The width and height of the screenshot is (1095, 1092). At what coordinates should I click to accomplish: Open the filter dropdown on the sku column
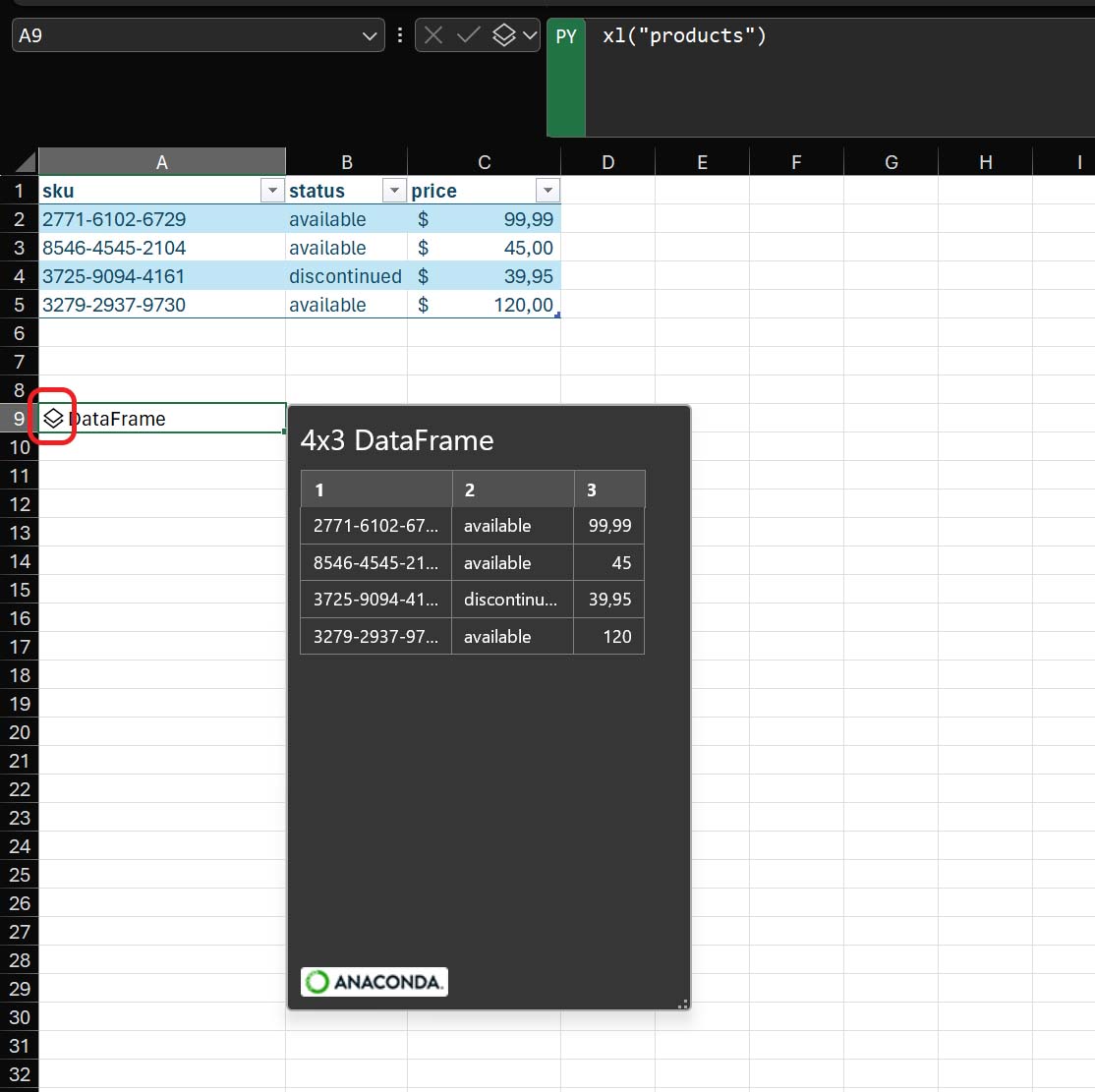click(271, 190)
